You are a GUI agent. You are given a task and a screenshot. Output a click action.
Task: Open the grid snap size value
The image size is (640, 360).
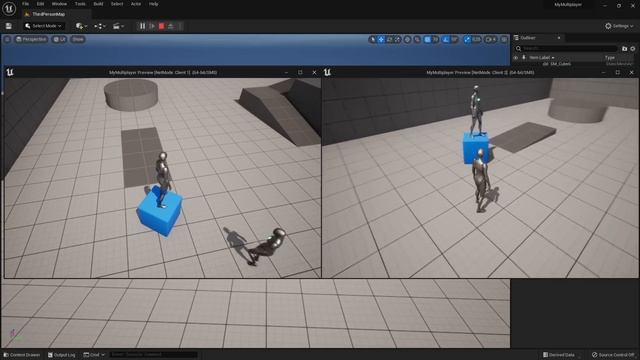[436, 40]
